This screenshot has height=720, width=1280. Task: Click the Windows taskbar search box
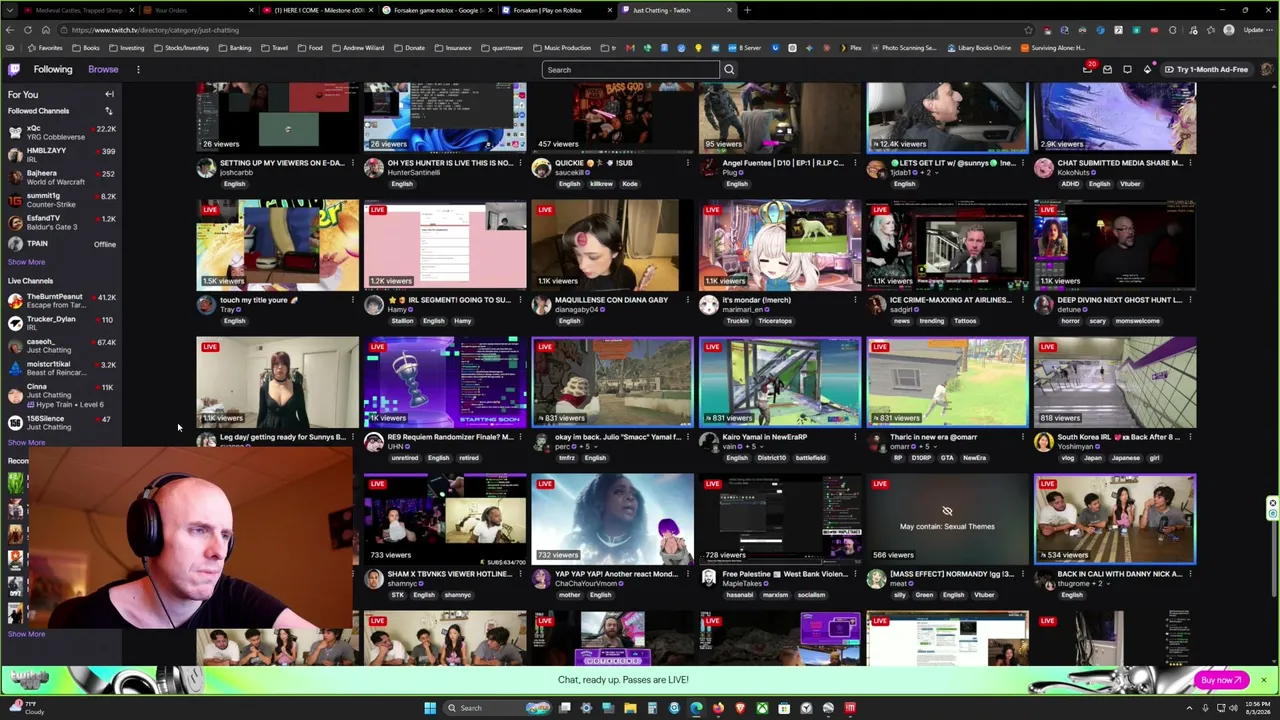pos(496,708)
